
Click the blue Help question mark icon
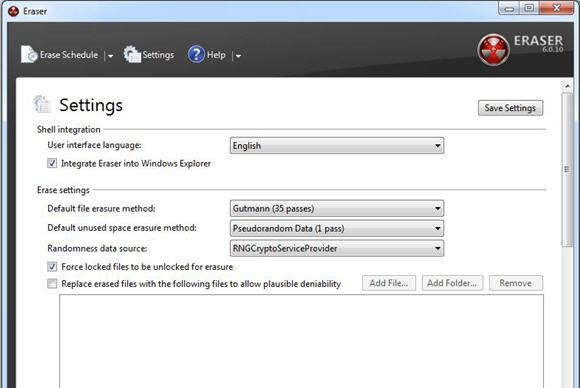tap(196, 54)
